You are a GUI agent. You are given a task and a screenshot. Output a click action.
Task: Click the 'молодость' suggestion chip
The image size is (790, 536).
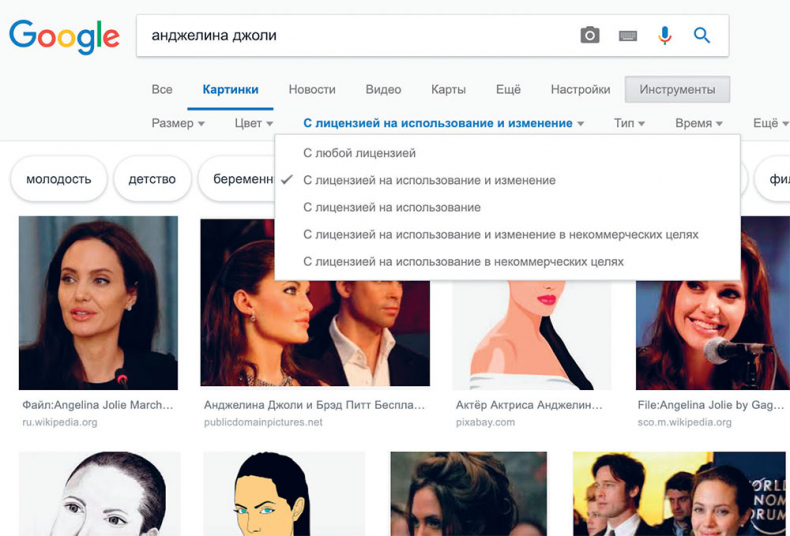pyautogui.click(x=58, y=179)
